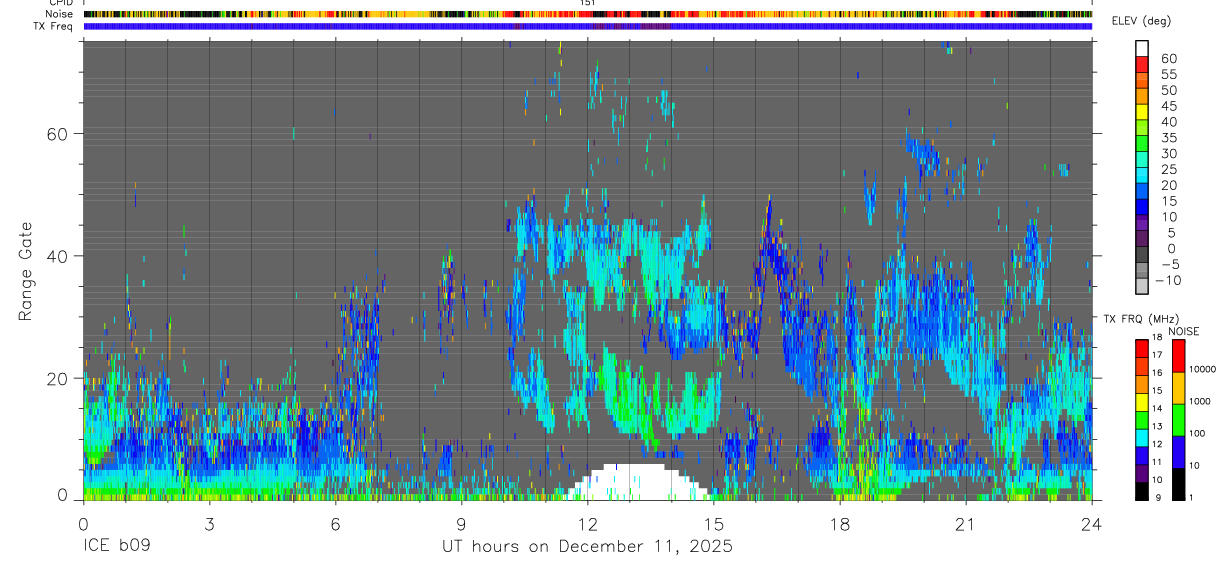Click the multicolored noise strip above the plot

tap(587, 14)
